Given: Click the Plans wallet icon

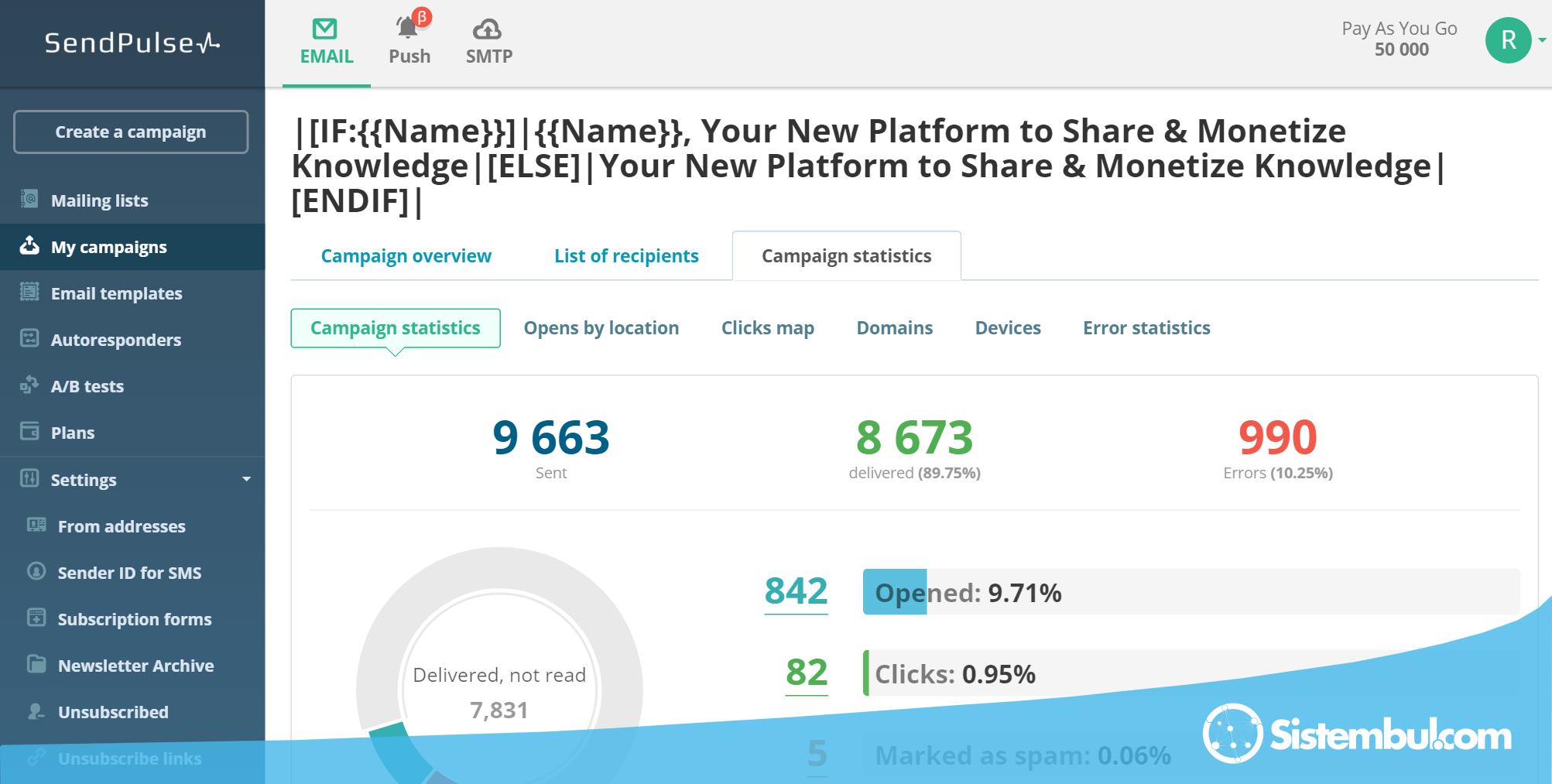Looking at the screenshot, I should click(x=29, y=432).
